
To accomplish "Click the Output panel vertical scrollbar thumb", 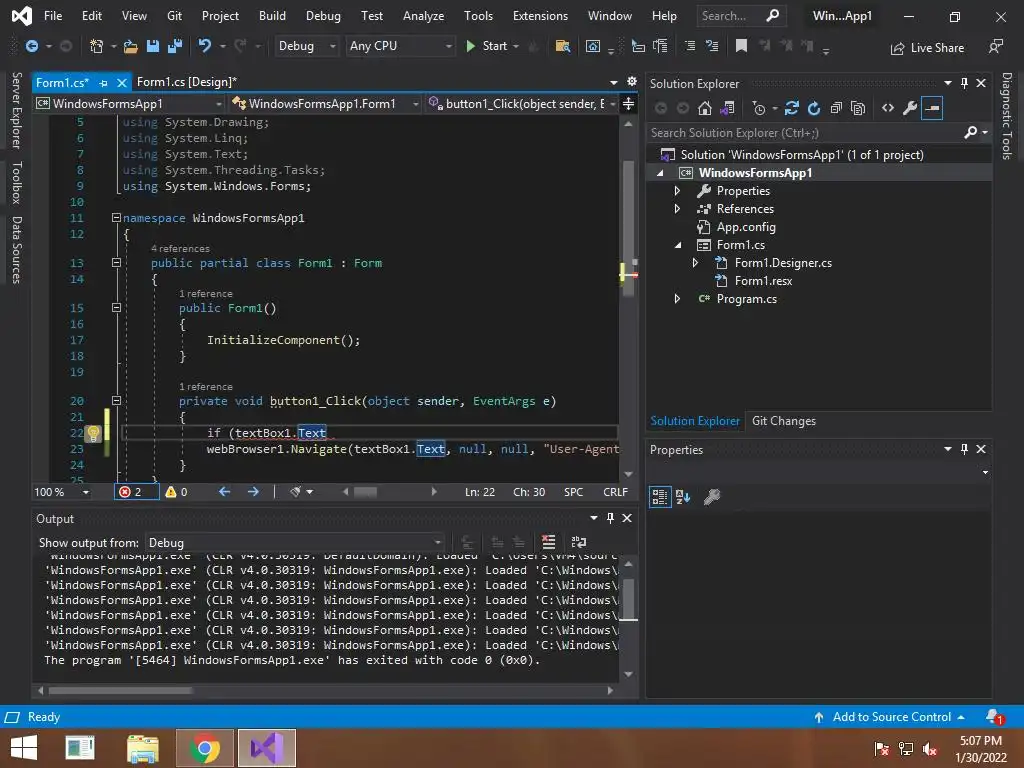I will pos(628,598).
